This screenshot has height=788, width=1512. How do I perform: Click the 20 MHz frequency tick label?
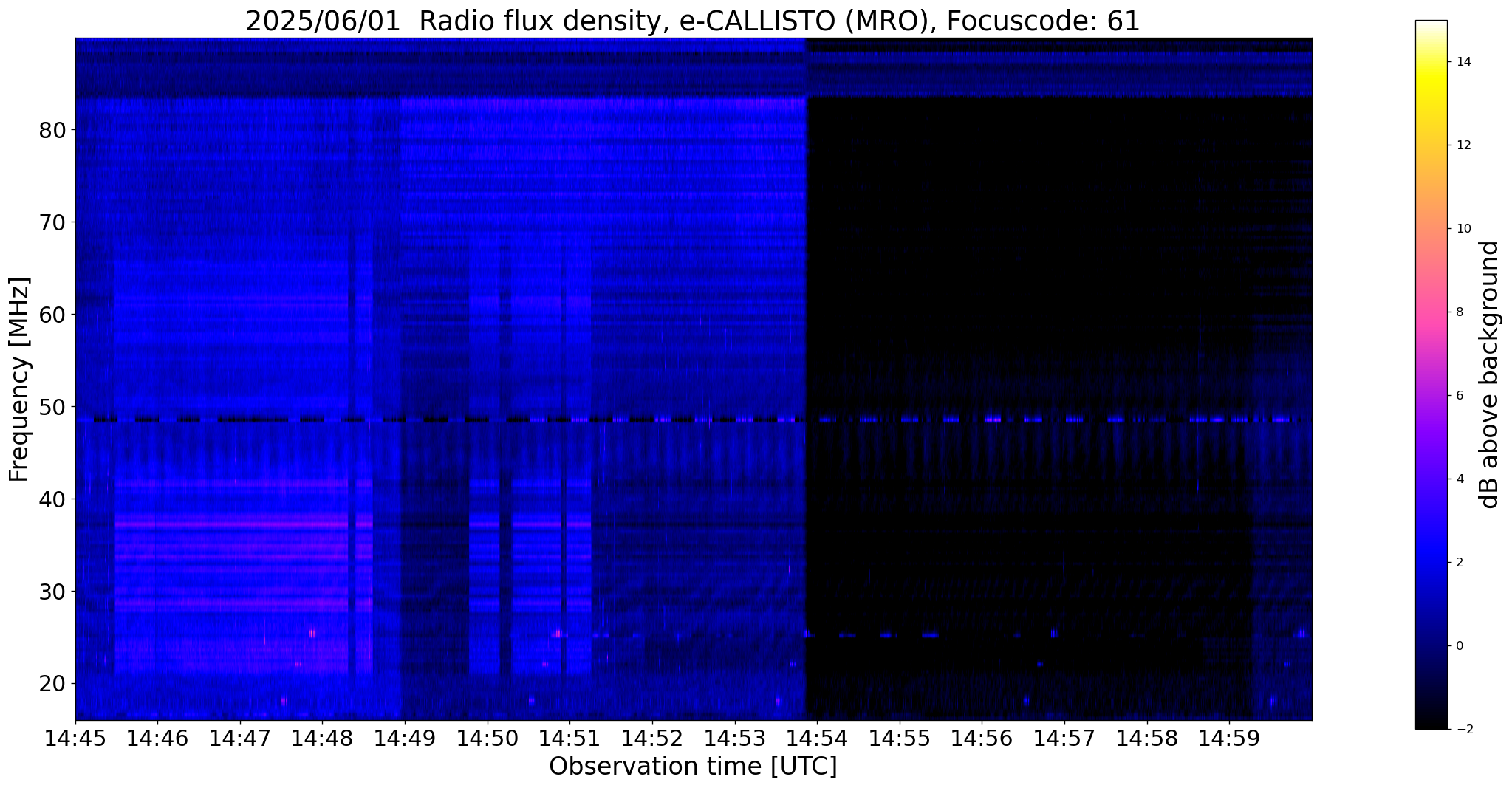[x=51, y=684]
